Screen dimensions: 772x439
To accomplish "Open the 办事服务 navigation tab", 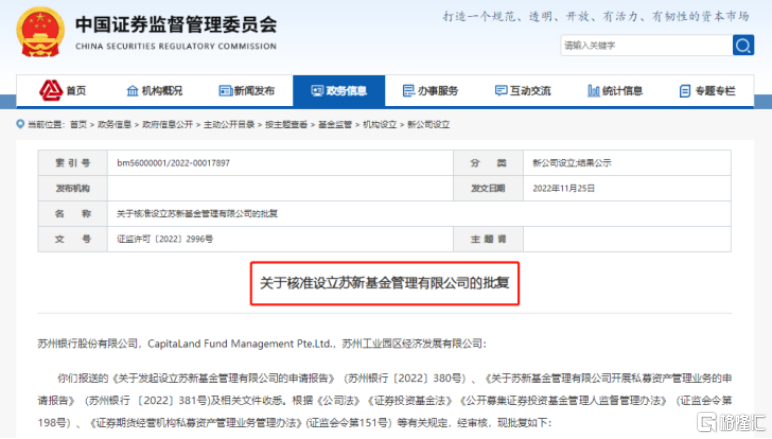I will click(431, 91).
